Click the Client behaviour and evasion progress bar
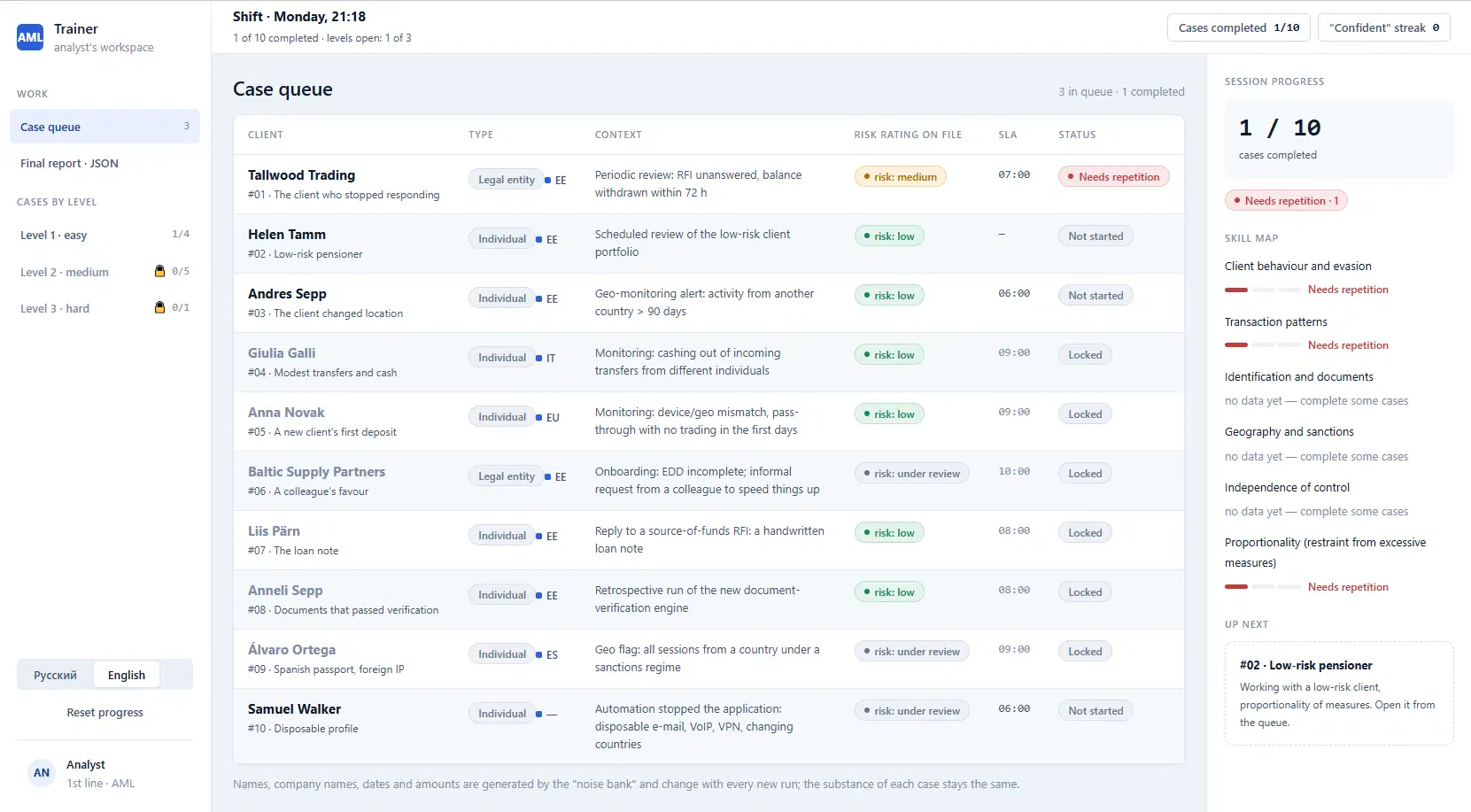 pos(1263,290)
